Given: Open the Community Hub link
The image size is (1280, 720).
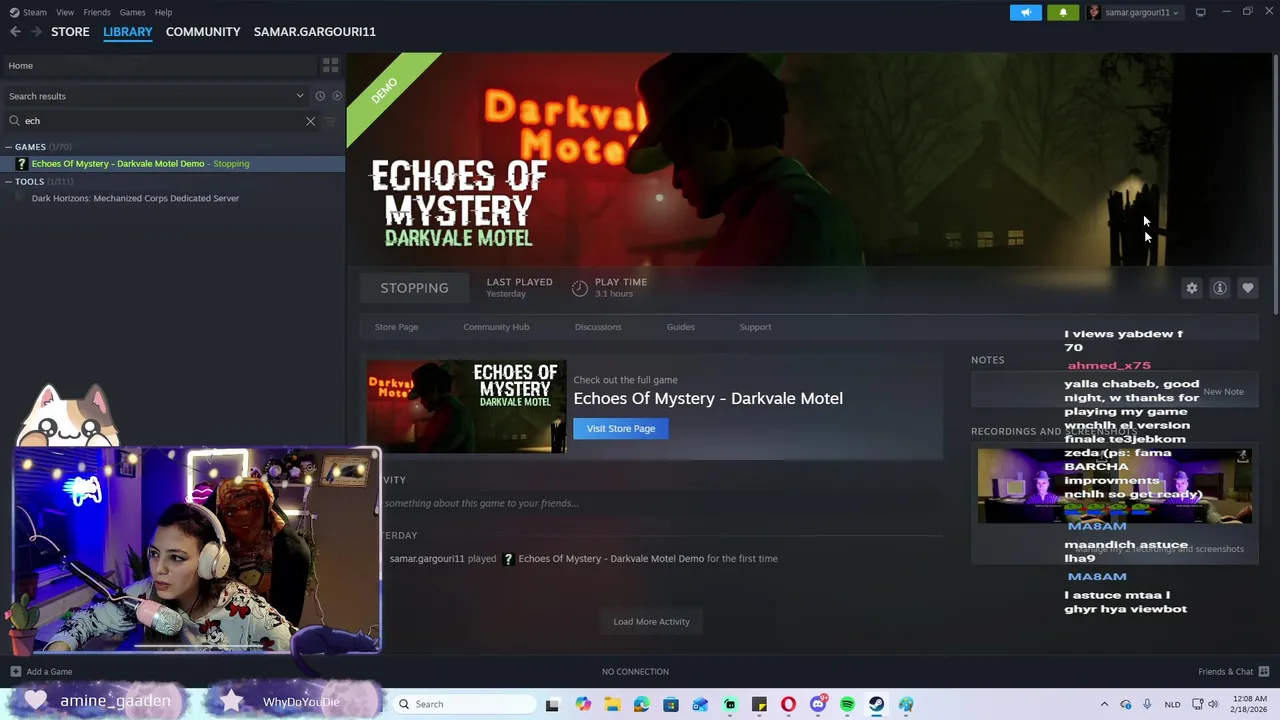Looking at the screenshot, I should coord(496,327).
